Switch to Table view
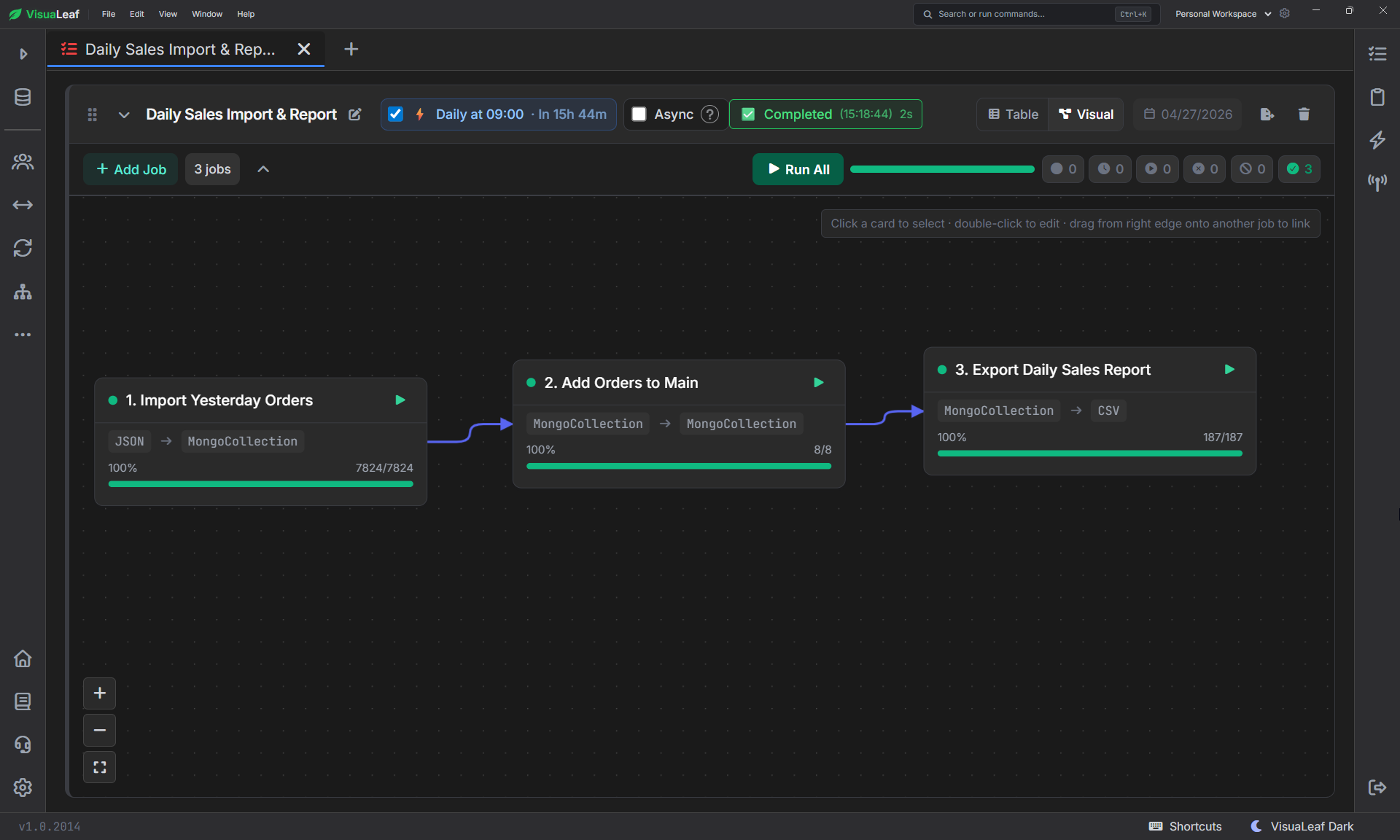The height and width of the screenshot is (840, 1400). (1013, 114)
